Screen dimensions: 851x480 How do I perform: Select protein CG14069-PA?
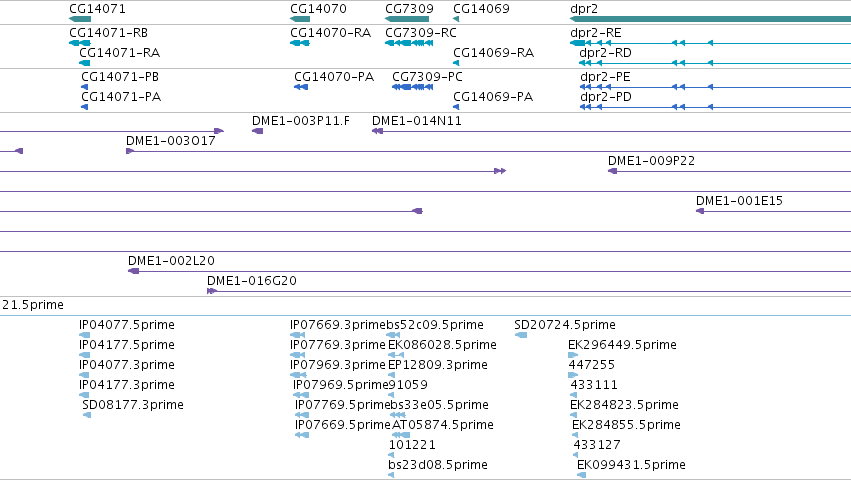tap(493, 97)
